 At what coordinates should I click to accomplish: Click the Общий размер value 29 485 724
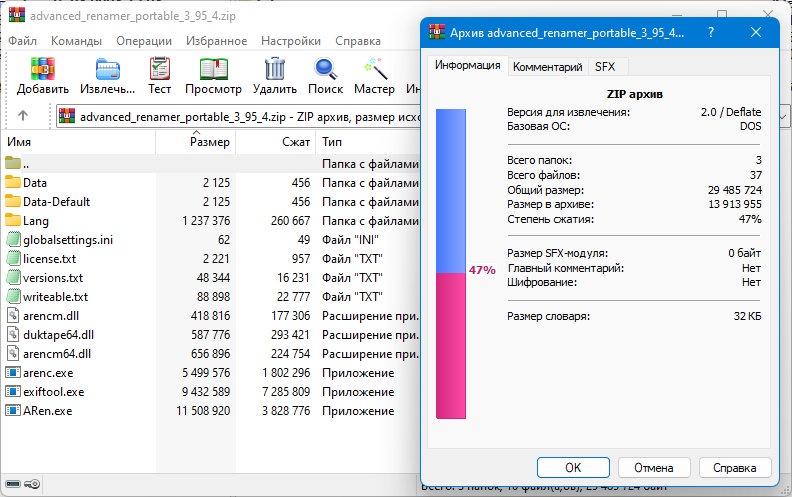[735, 190]
